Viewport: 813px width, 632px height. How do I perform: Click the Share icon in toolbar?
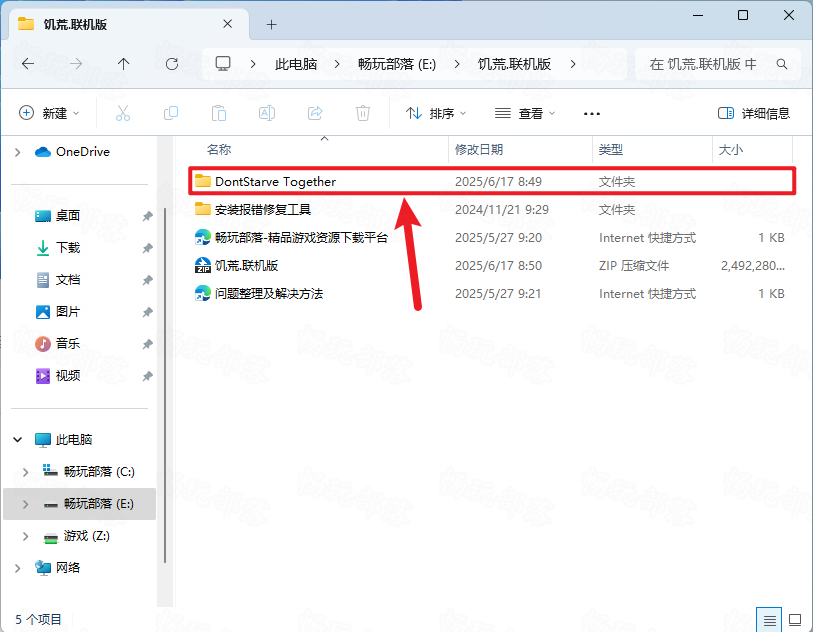click(x=315, y=113)
